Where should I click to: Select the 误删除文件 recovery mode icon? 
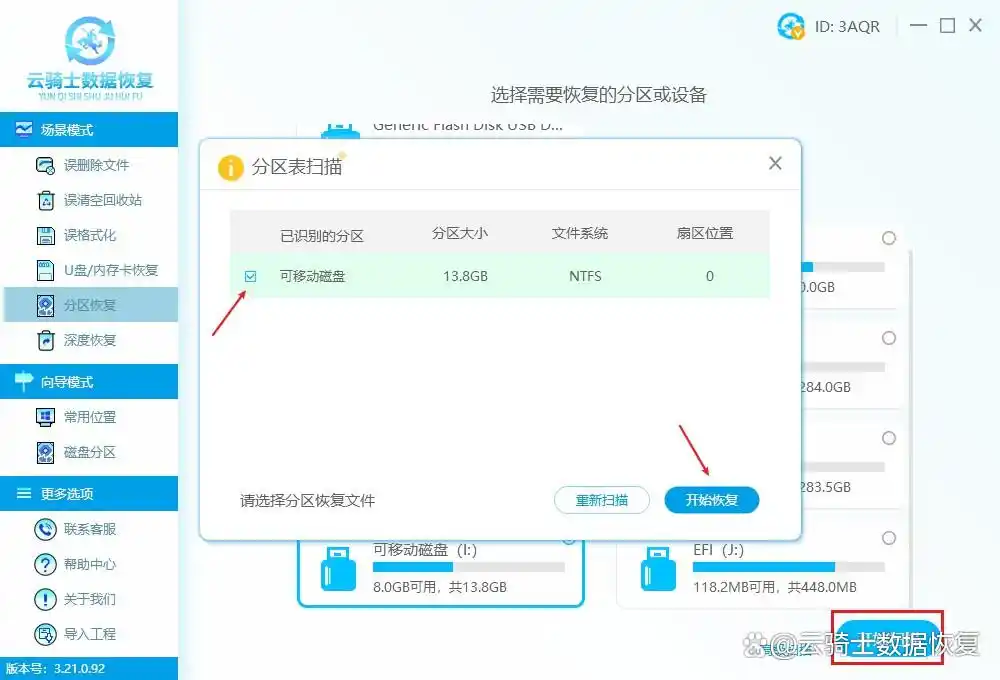(x=46, y=164)
